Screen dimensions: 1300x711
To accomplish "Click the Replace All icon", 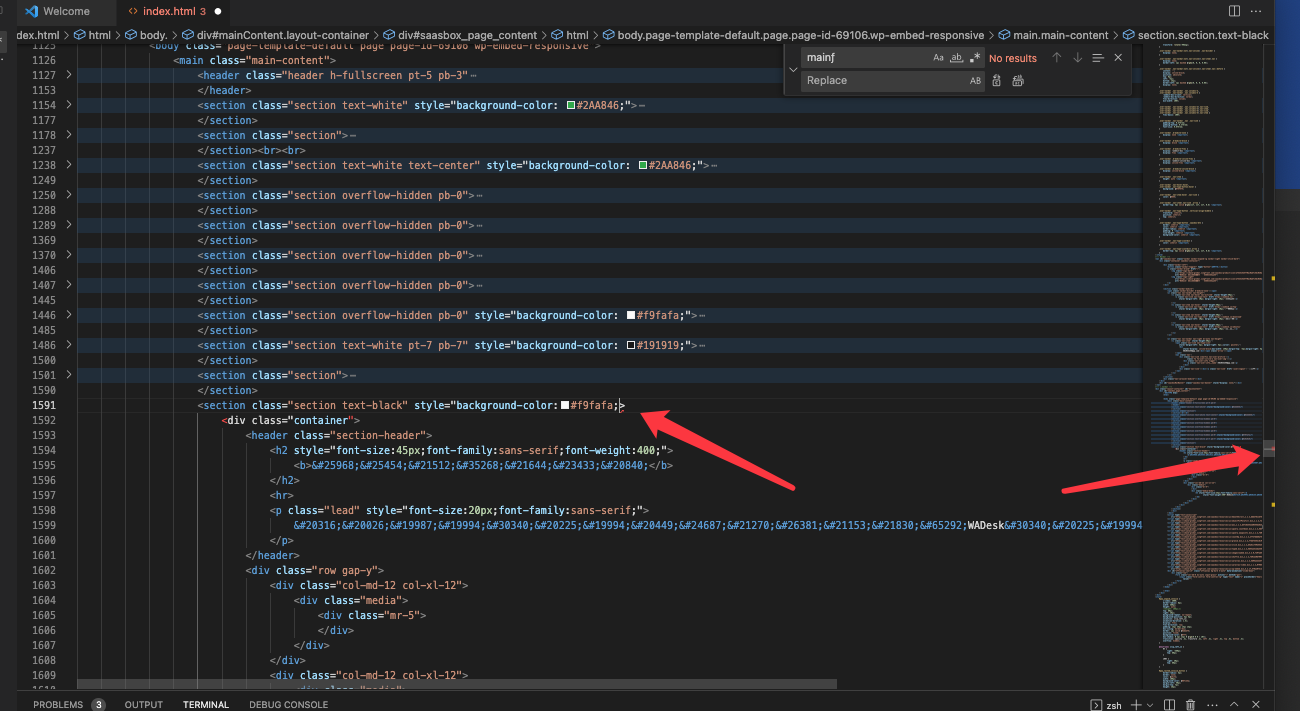I will coord(1018,81).
